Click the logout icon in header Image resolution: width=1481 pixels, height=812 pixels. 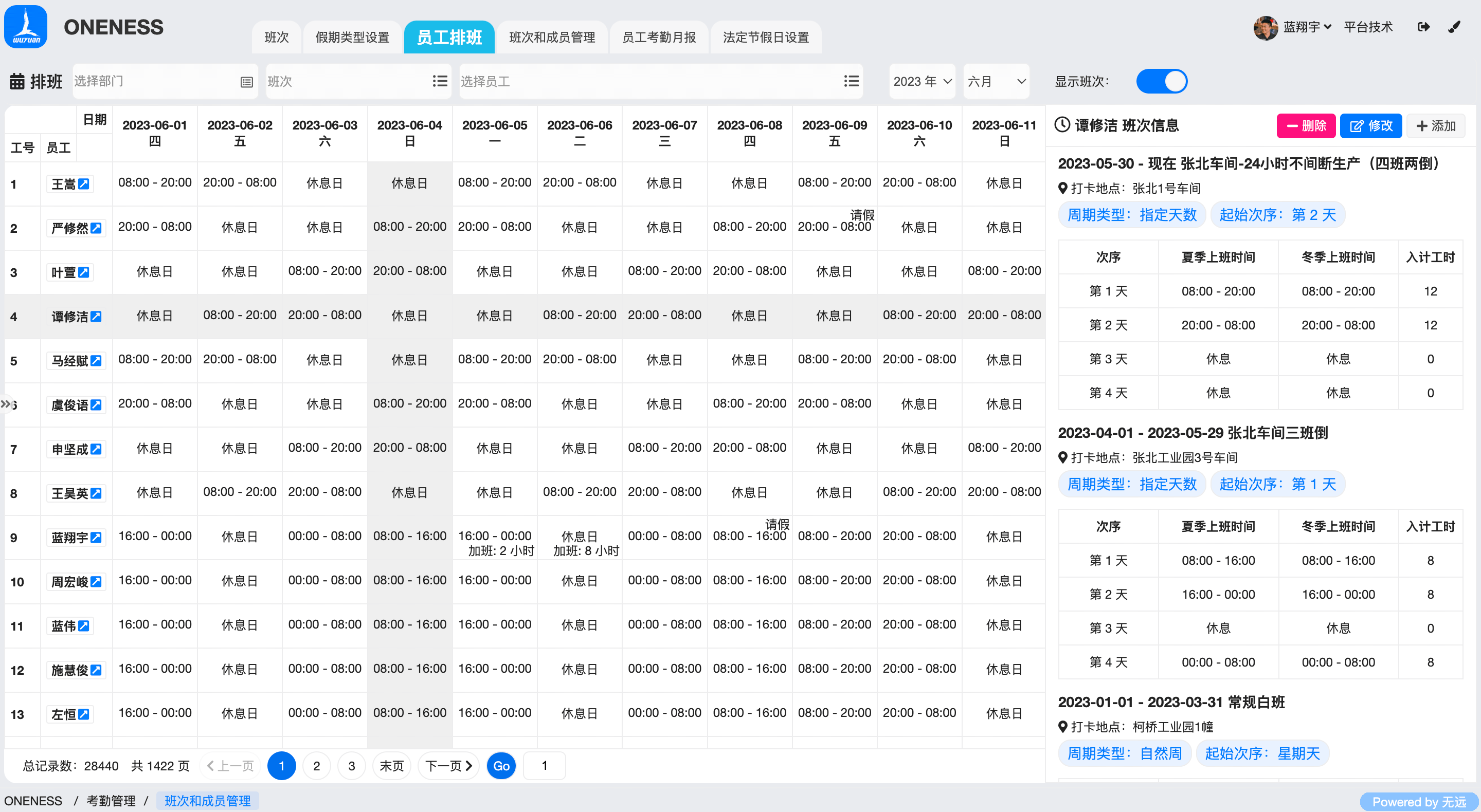[x=1423, y=27]
